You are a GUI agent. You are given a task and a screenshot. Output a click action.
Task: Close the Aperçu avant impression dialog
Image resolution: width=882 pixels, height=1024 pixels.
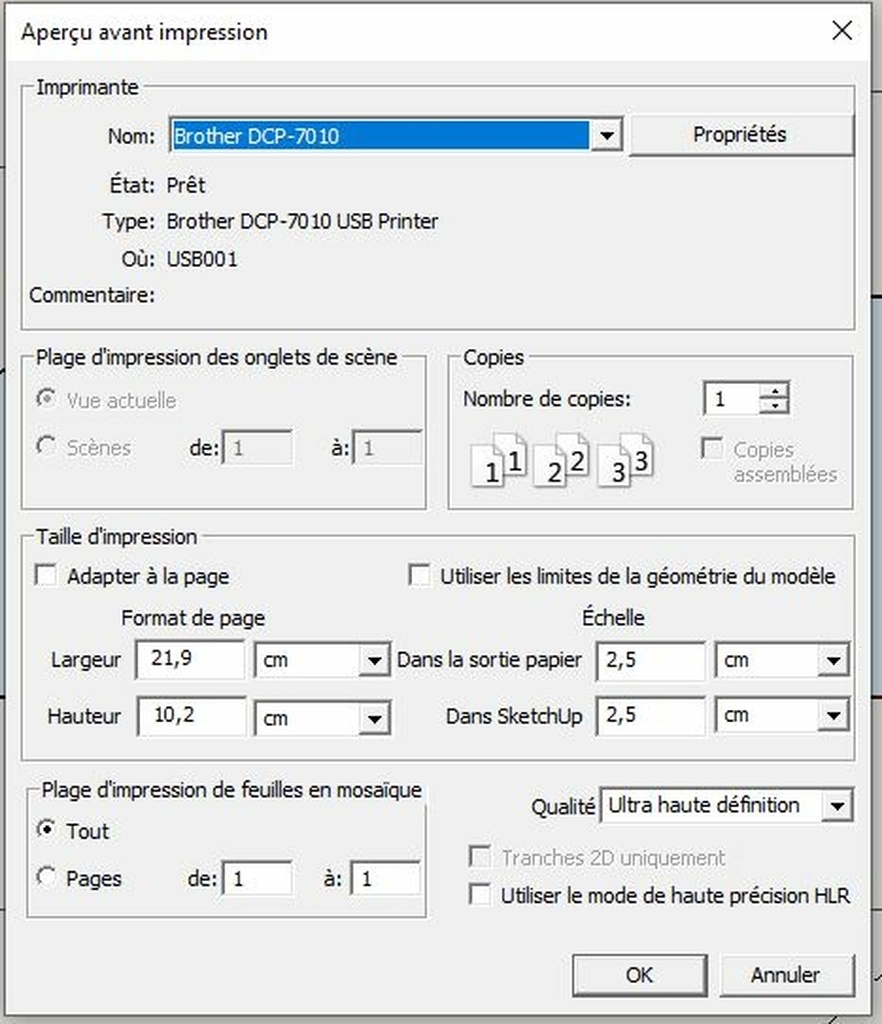click(842, 30)
